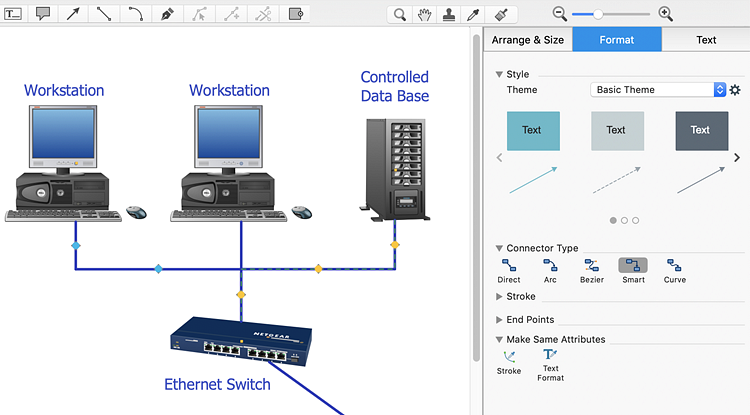Set connector type to Bezier
The image size is (750, 415).
tap(592, 271)
